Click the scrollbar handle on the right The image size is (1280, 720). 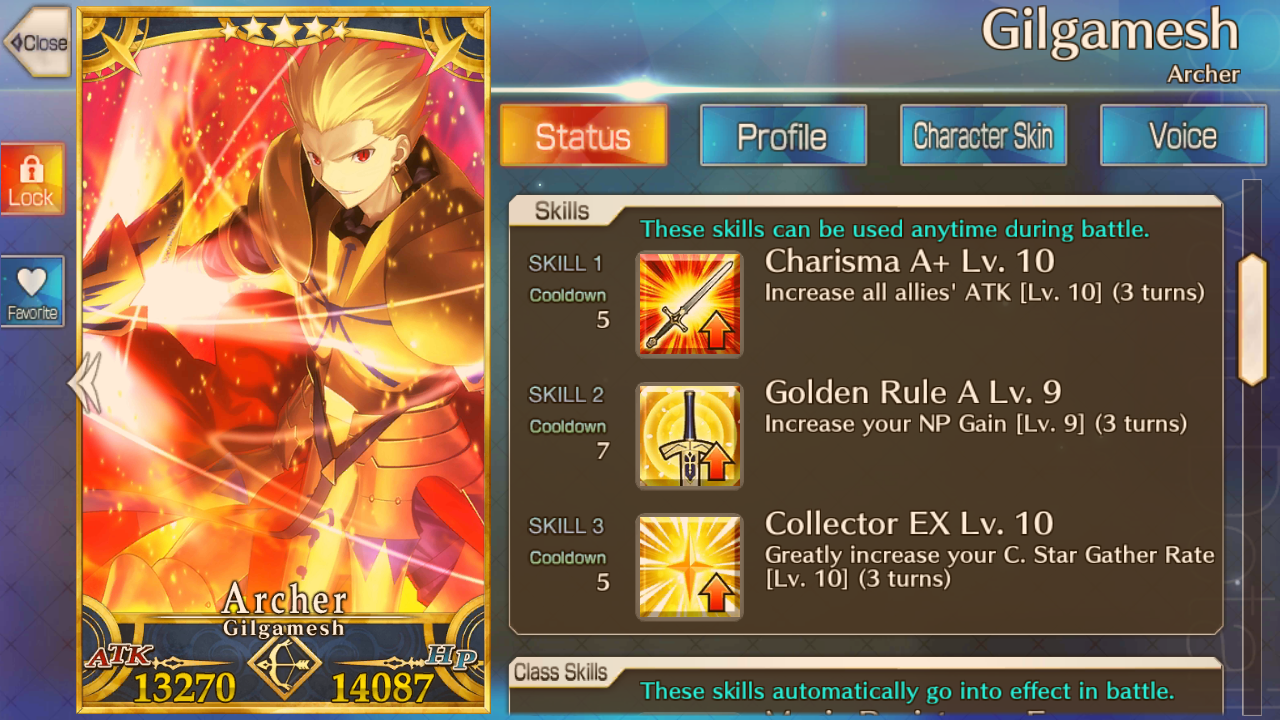pos(1252,320)
